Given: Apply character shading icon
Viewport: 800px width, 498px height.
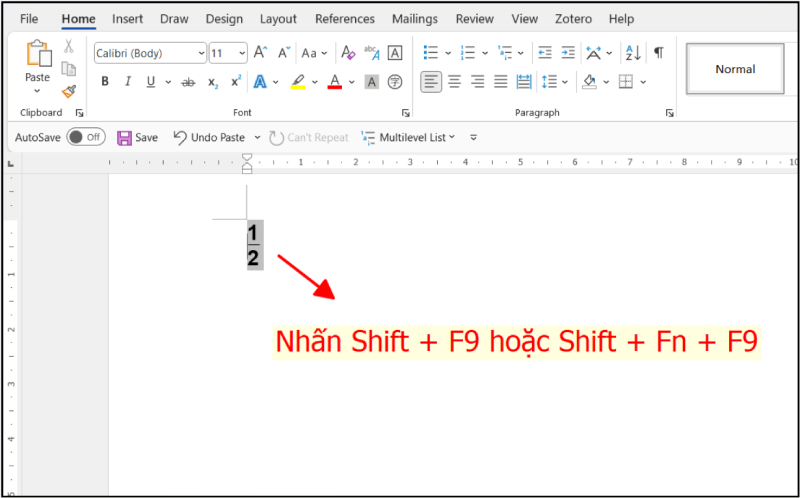Looking at the screenshot, I should click(371, 82).
